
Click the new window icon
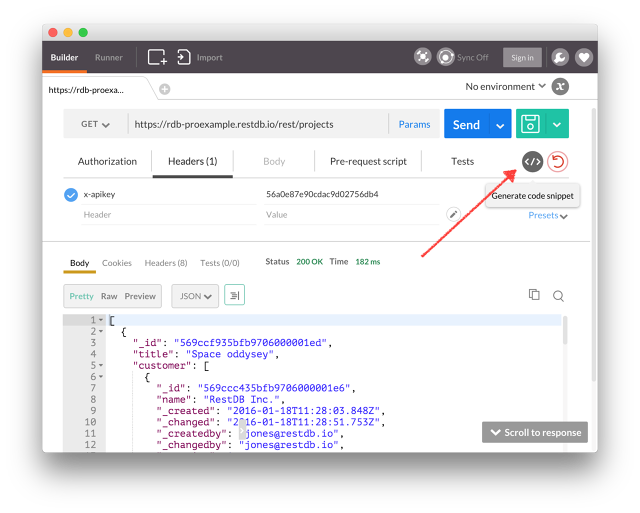point(157,57)
